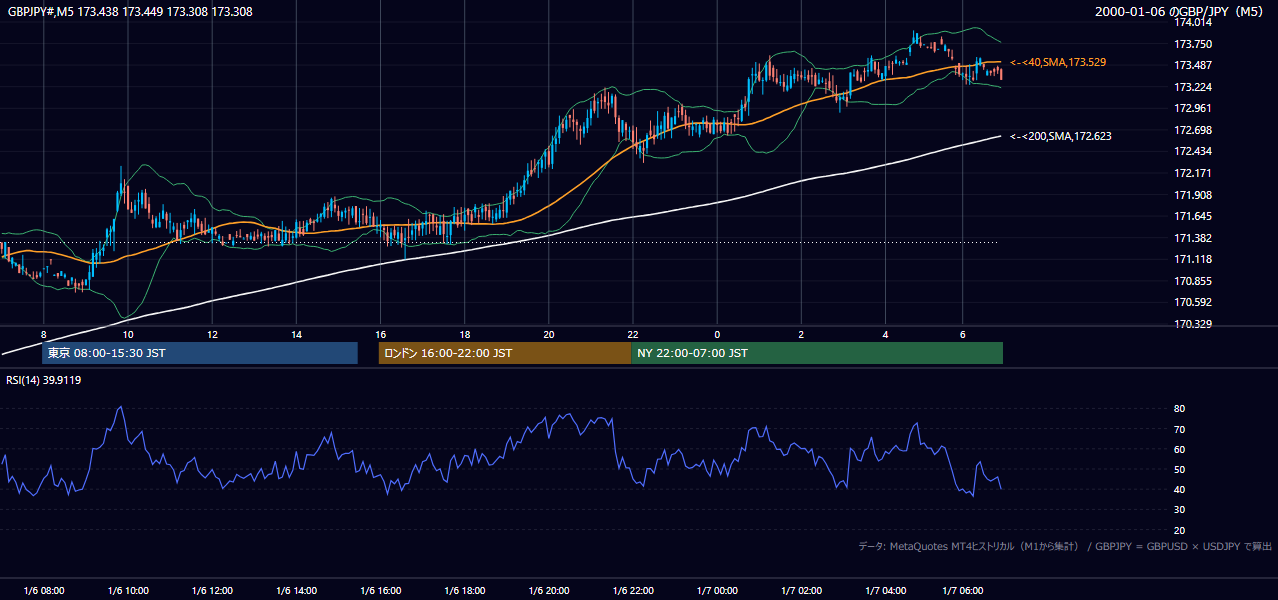Click the bottom time label 1/6 18:00
Screen dimensions: 1278x600
(x=465, y=590)
